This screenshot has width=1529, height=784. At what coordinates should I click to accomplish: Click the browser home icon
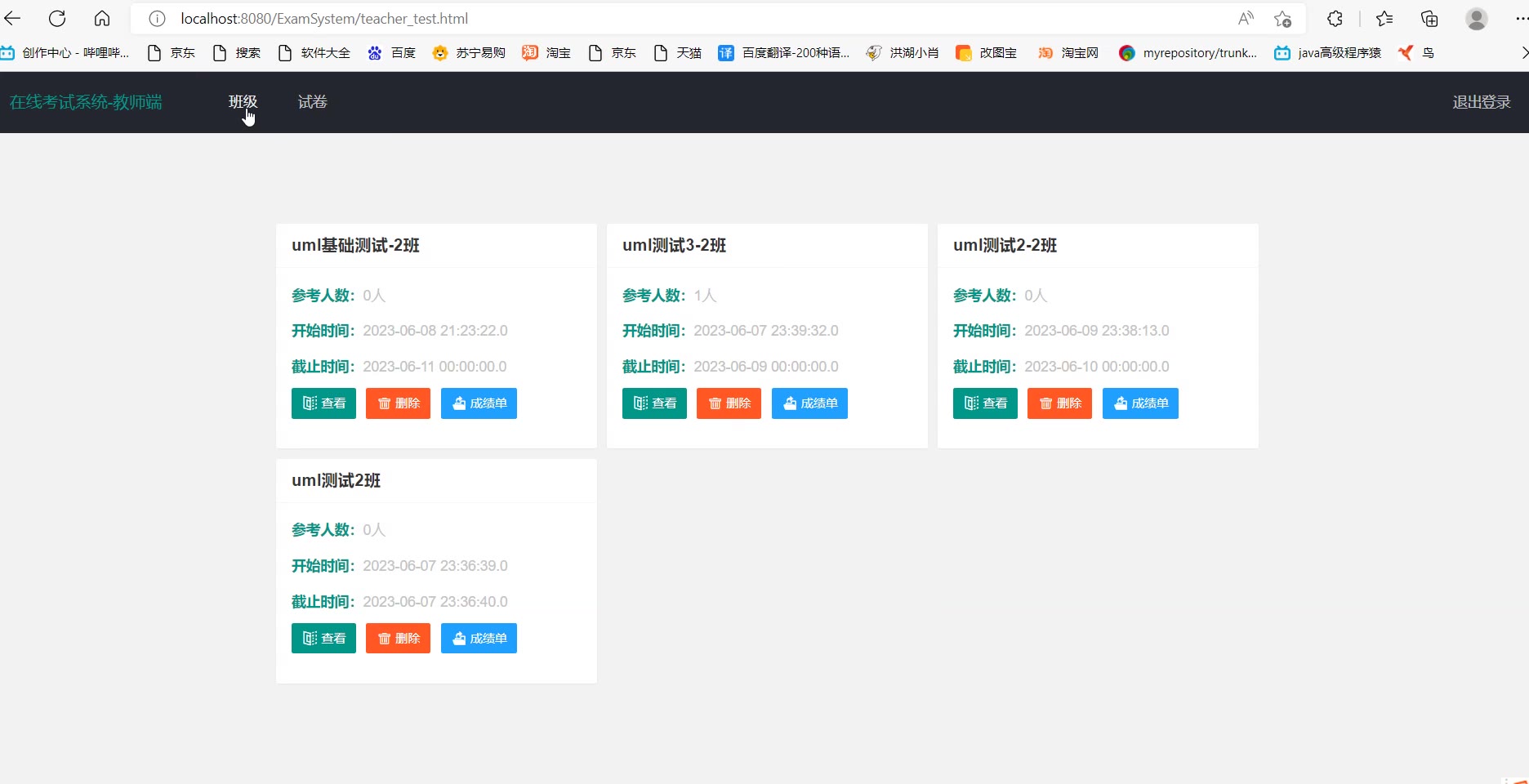tap(102, 19)
